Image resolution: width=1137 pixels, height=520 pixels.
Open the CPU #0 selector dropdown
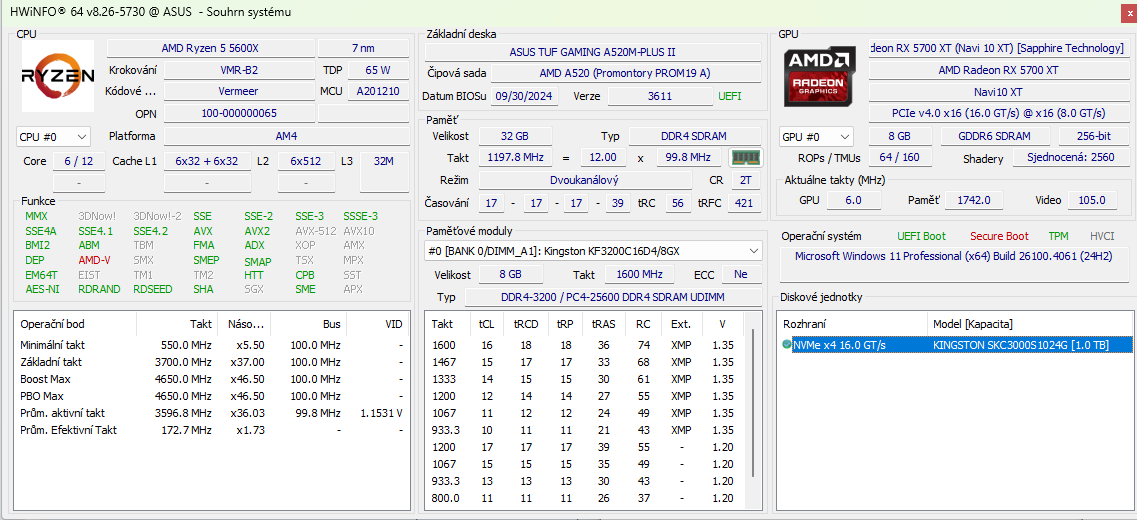click(54, 136)
